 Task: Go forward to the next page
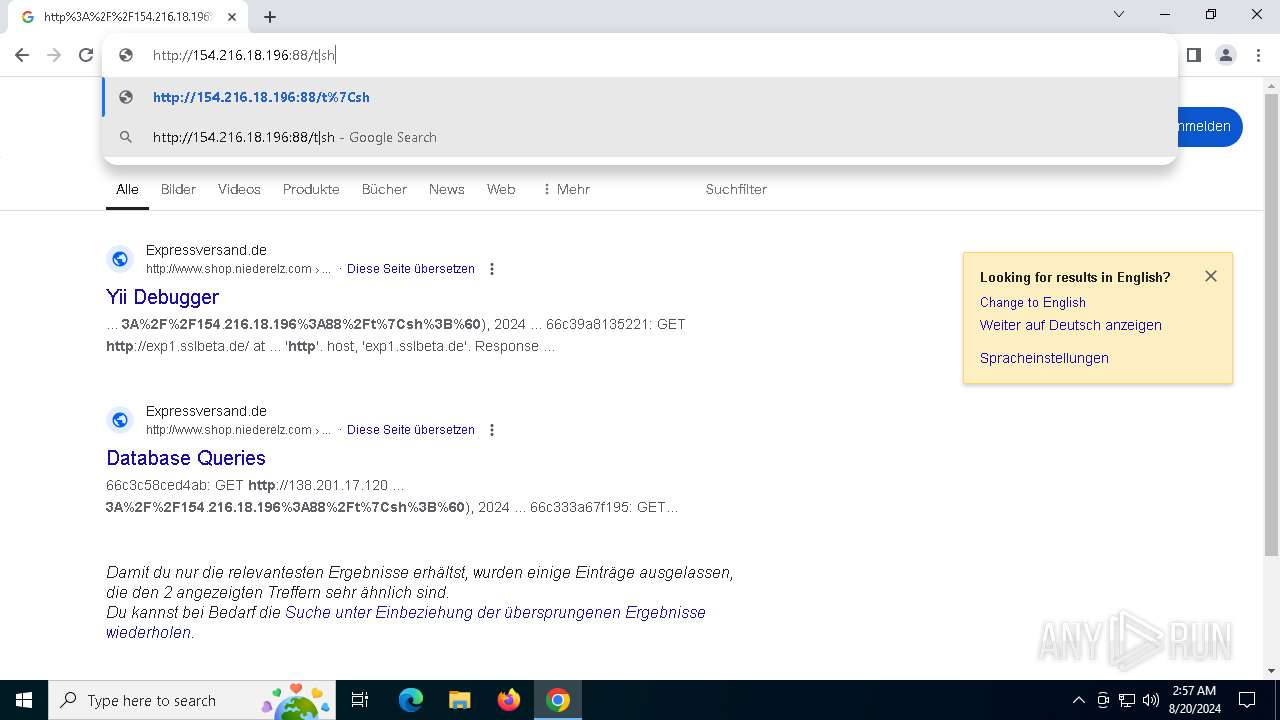pos(54,55)
